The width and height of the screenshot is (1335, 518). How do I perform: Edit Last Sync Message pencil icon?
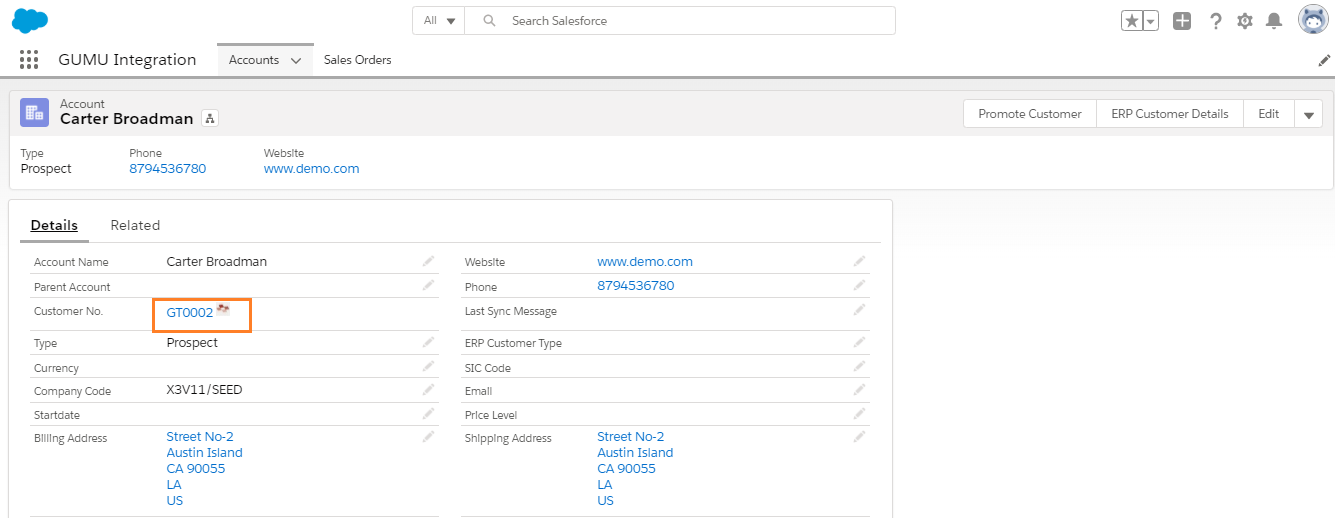click(x=859, y=310)
